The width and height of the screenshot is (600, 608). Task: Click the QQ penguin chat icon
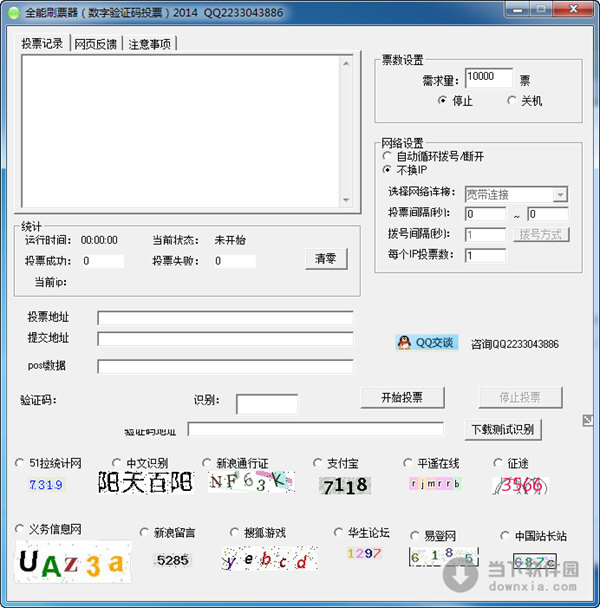404,343
